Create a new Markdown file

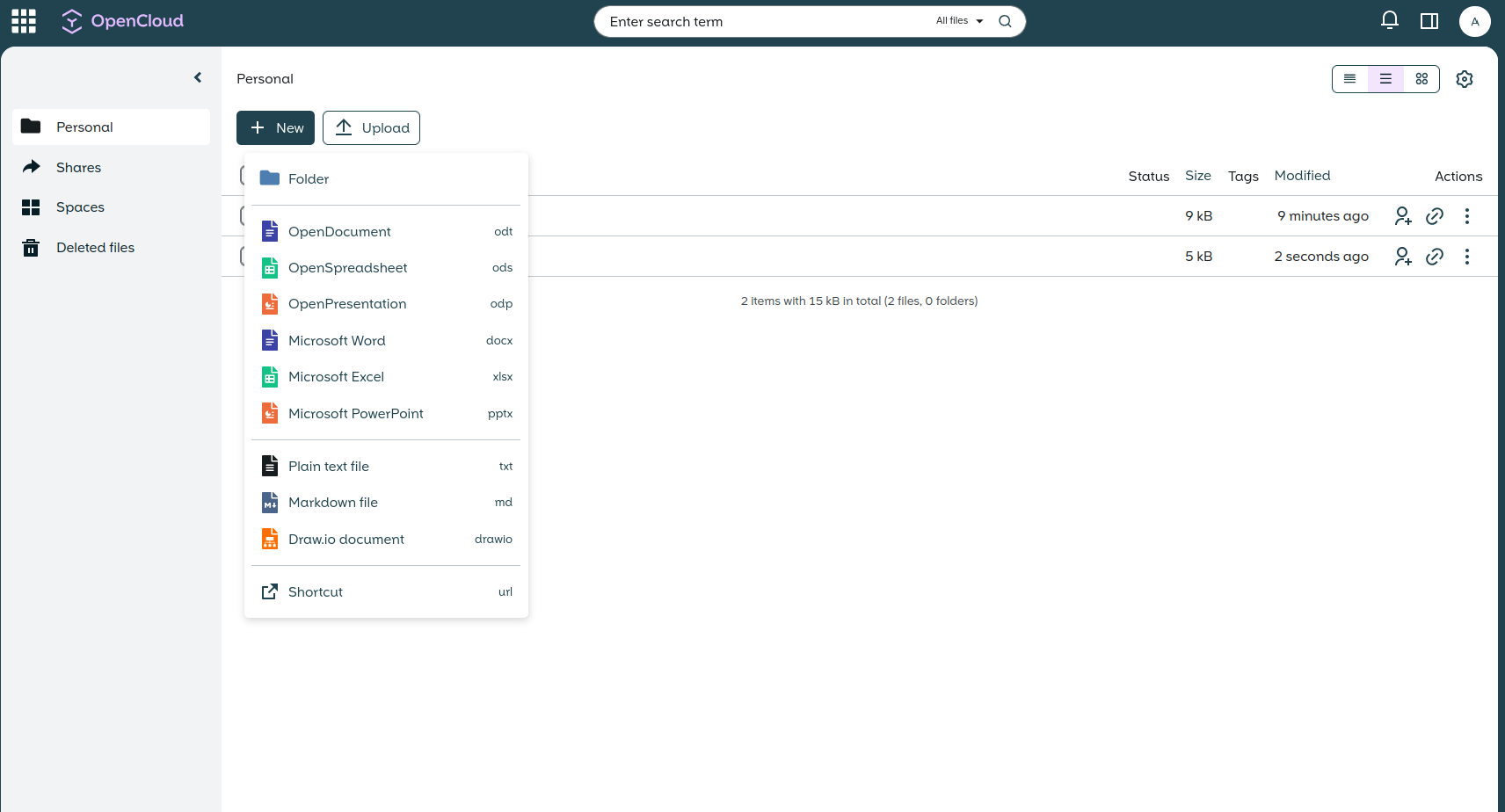click(386, 503)
